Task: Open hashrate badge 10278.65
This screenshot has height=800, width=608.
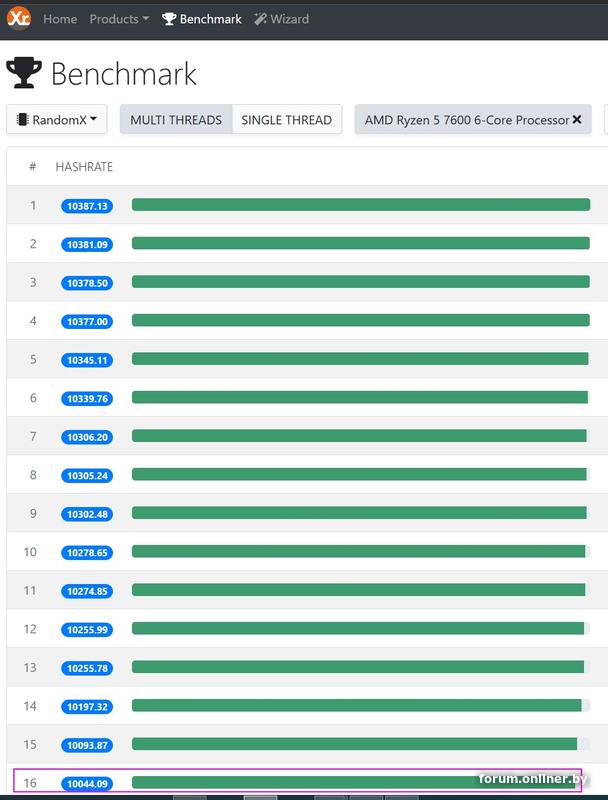Action: click(x=87, y=553)
